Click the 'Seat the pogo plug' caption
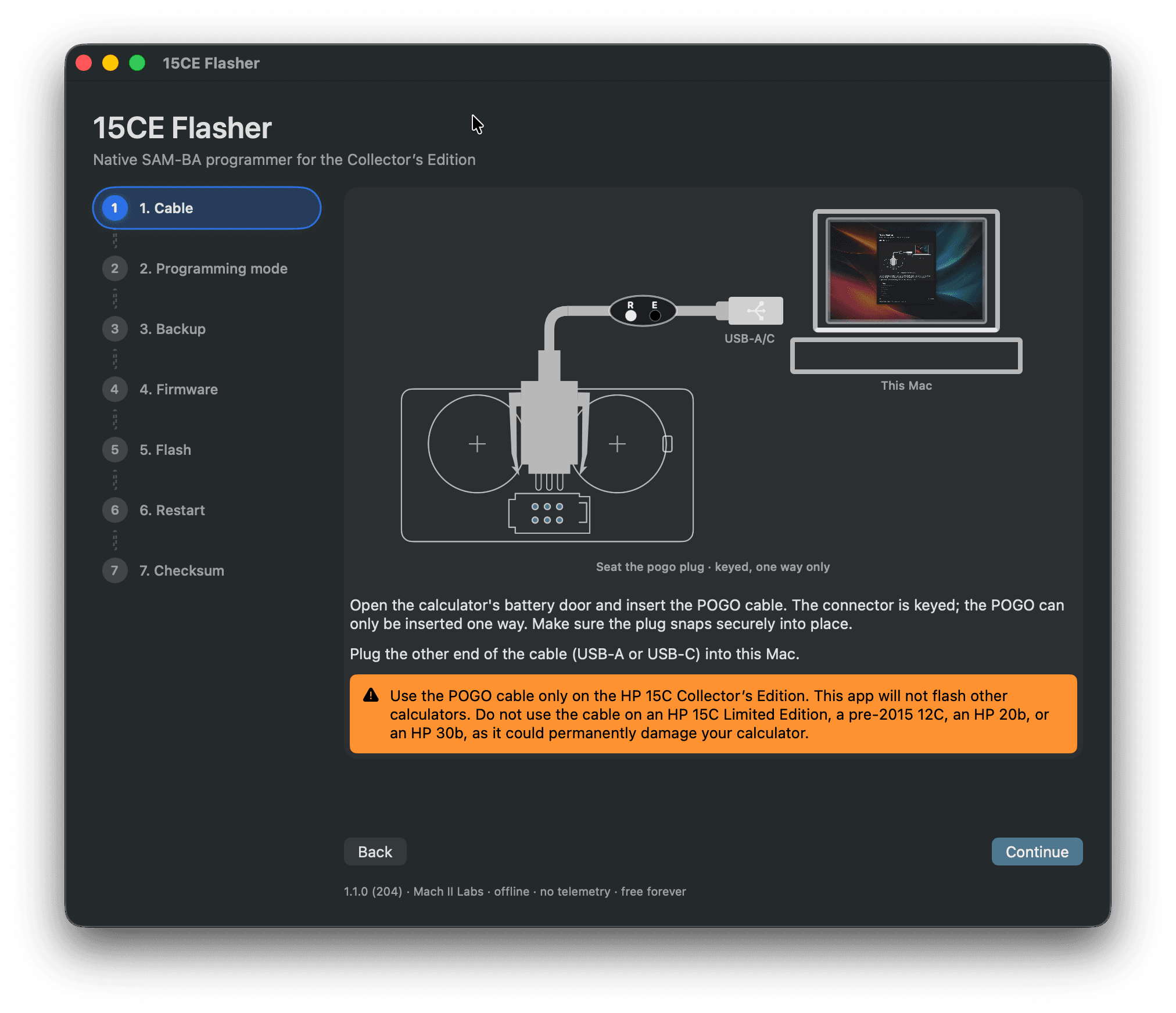1176x1013 pixels. [x=712, y=567]
